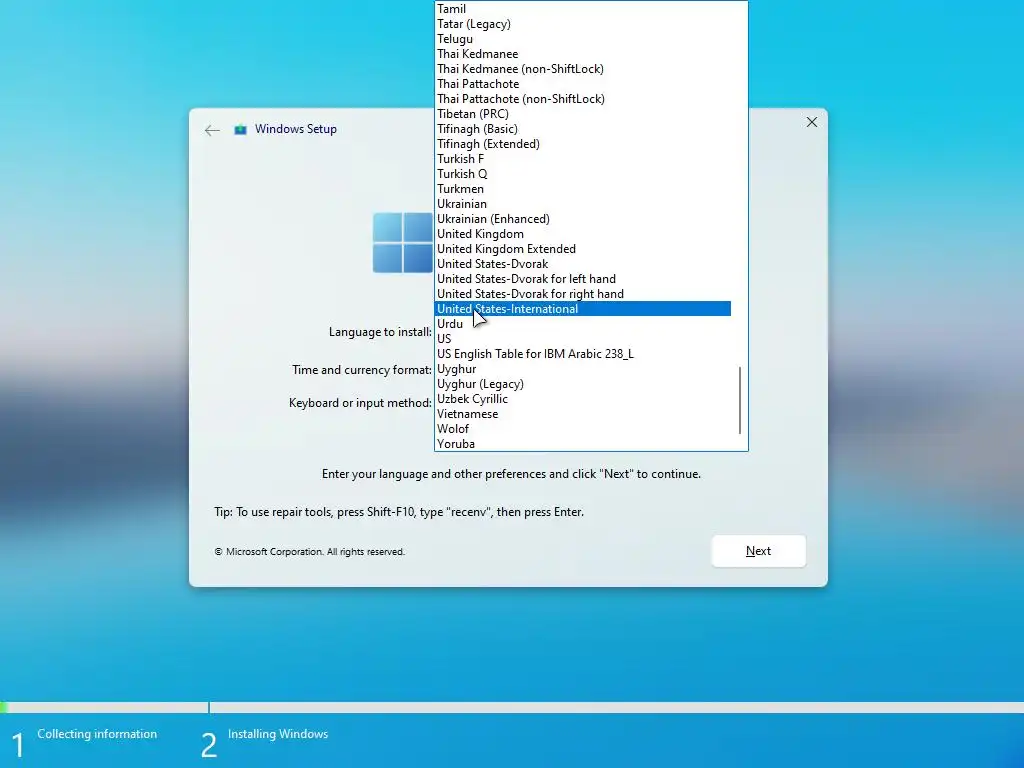The height and width of the screenshot is (768, 1024).
Task: Click the dropdown list scrollbar thumb
Action: tap(740, 400)
